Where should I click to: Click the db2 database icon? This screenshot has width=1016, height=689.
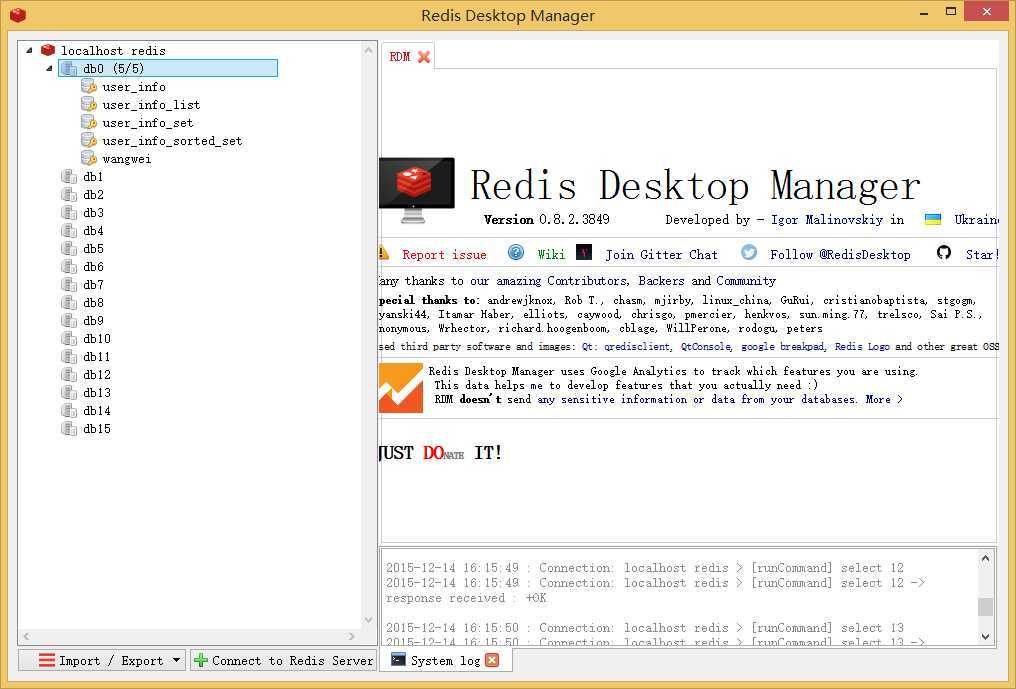(x=69, y=194)
